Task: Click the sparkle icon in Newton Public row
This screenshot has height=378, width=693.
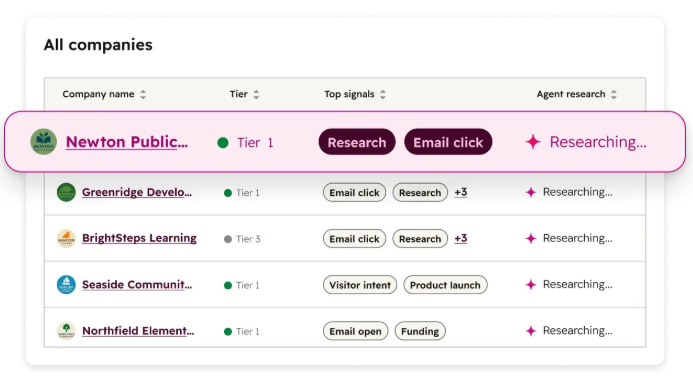Action: (533, 142)
